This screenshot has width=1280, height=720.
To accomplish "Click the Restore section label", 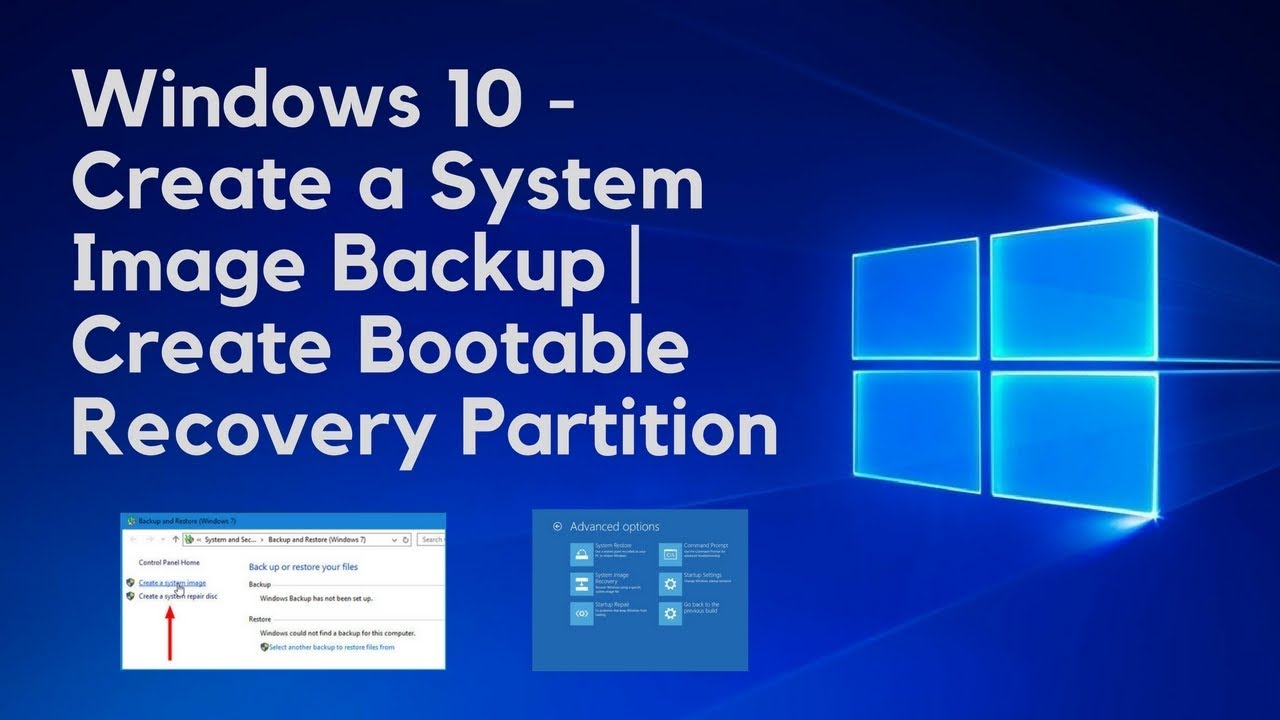I will [x=260, y=619].
